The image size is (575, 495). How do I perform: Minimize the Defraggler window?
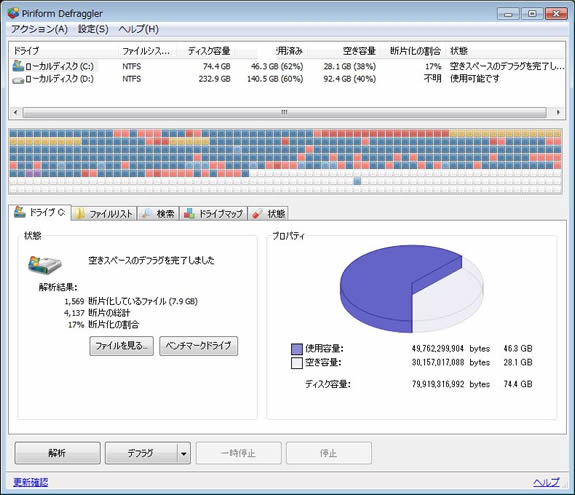pyautogui.click(x=508, y=14)
